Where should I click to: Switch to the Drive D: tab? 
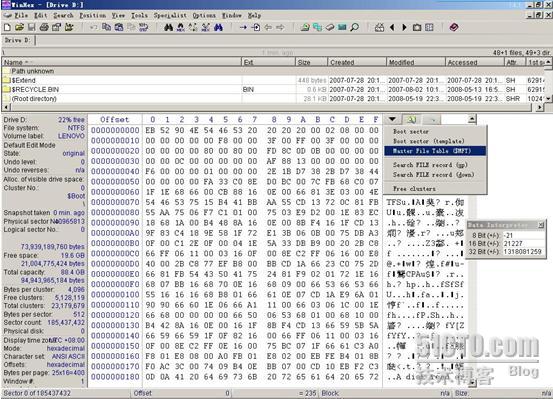click(x=18, y=40)
